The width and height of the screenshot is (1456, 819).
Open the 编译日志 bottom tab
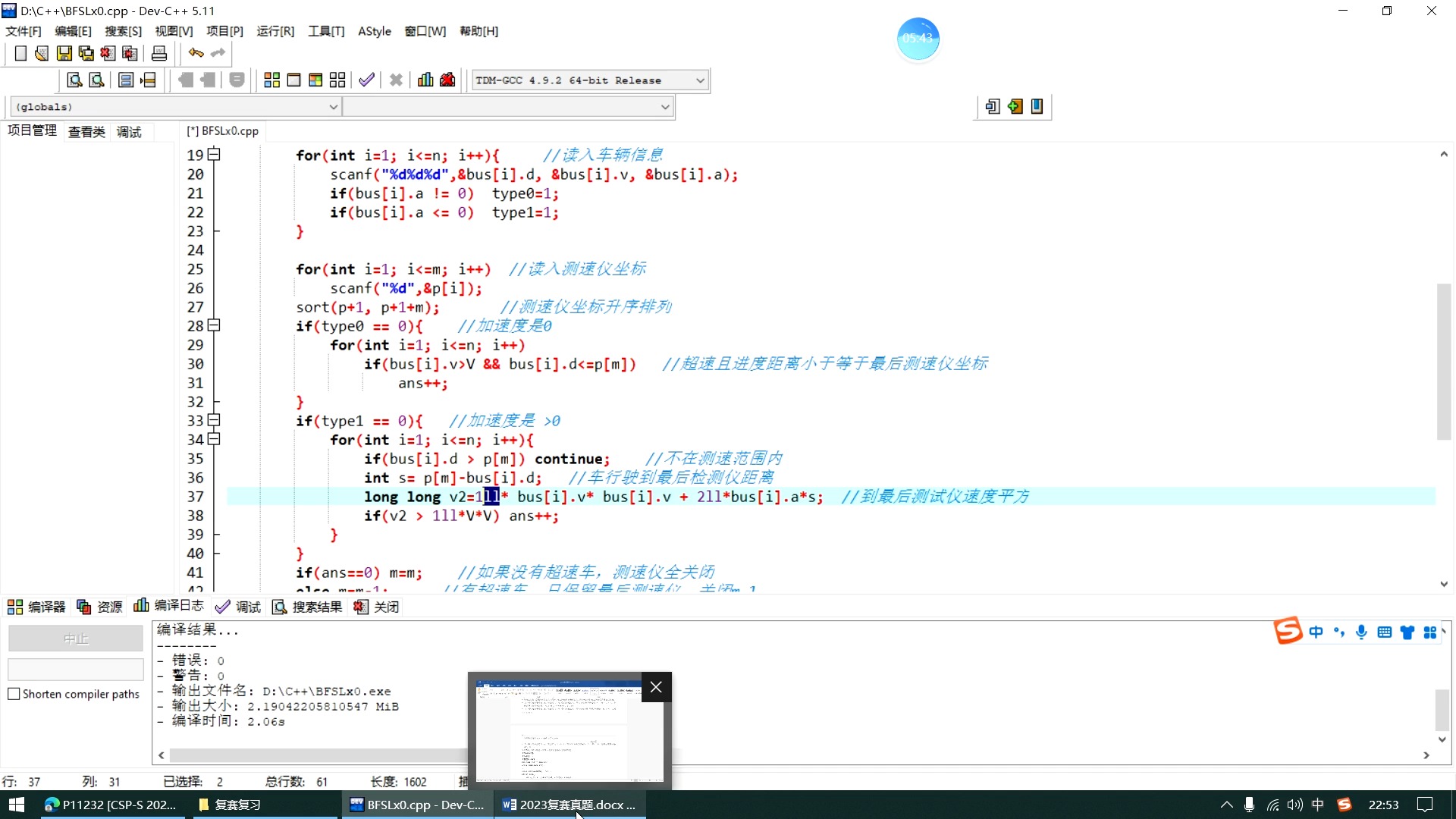pyautogui.click(x=168, y=606)
